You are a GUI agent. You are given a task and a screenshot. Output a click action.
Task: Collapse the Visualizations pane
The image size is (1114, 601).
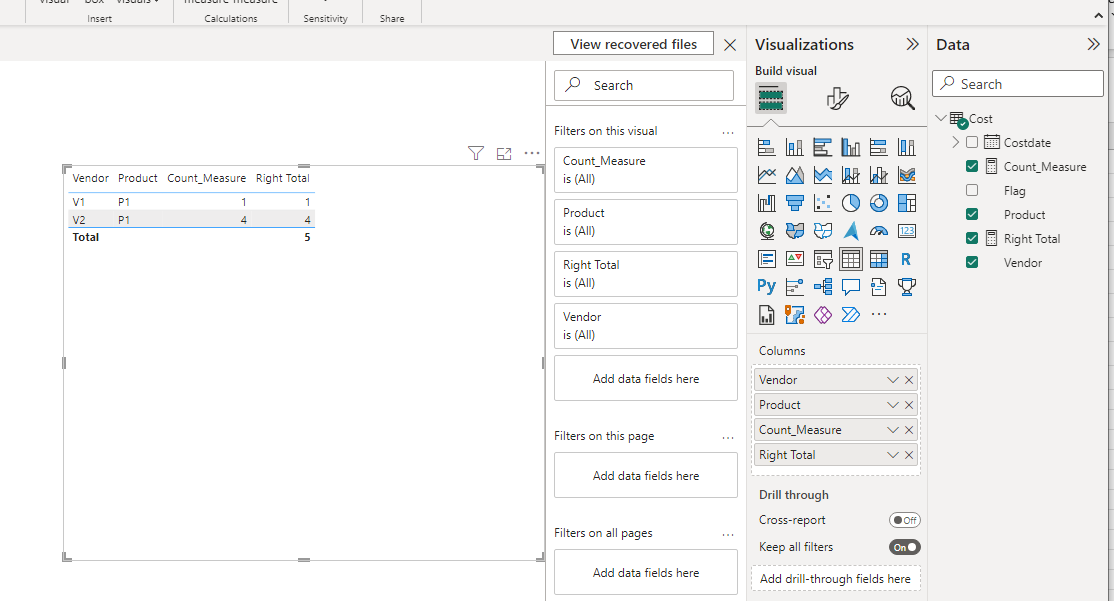[x=912, y=44]
